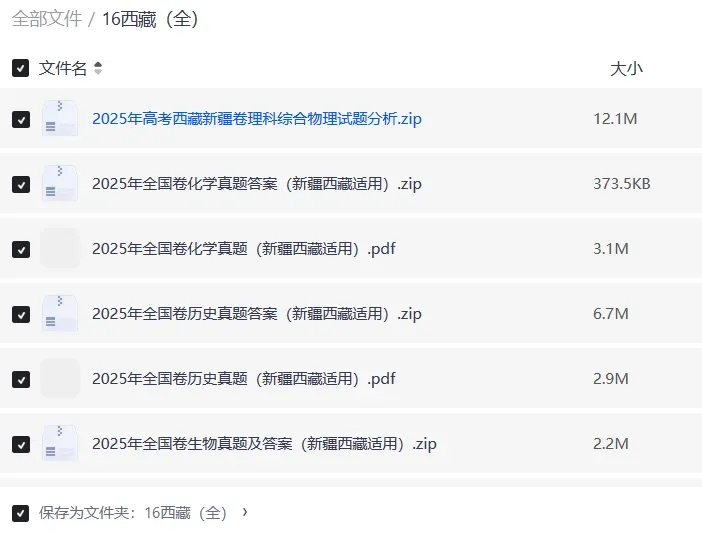The height and width of the screenshot is (533, 702).
Task: Click the file icon of 历史真题 pdf
Action: pyautogui.click(x=60, y=378)
